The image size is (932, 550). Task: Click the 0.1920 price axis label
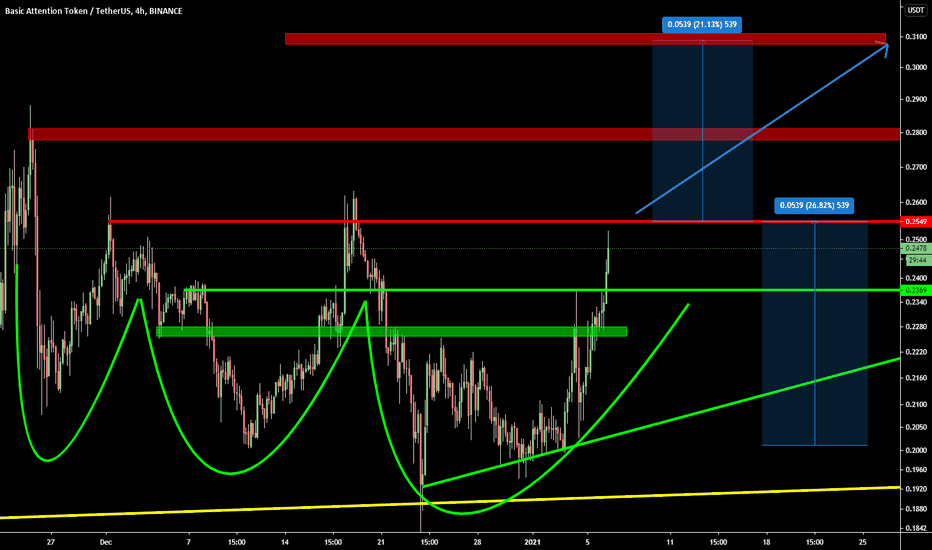(x=916, y=489)
